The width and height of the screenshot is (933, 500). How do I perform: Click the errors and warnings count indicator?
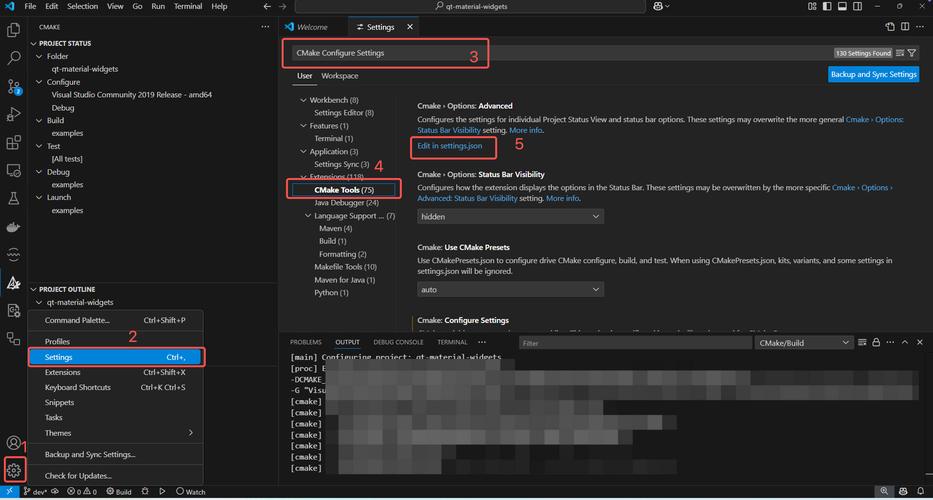coord(82,492)
